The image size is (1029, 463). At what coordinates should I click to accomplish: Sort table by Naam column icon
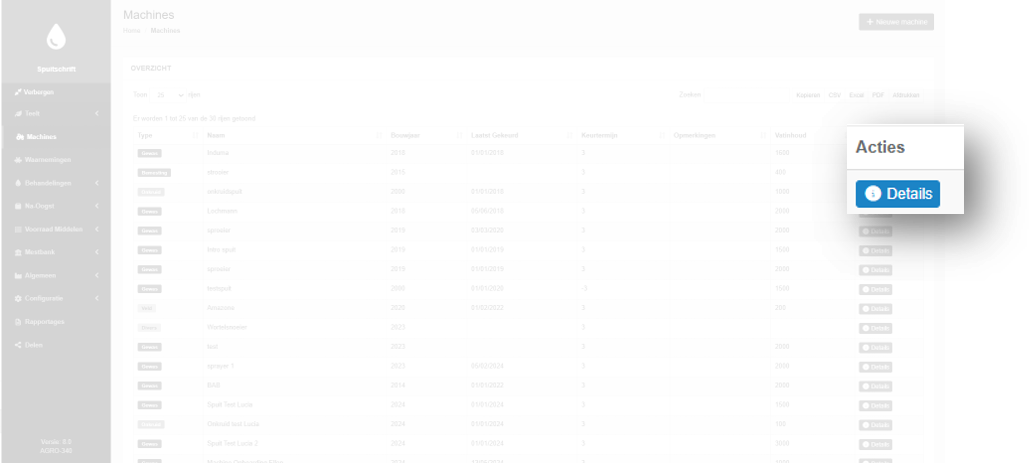(379, 135)
